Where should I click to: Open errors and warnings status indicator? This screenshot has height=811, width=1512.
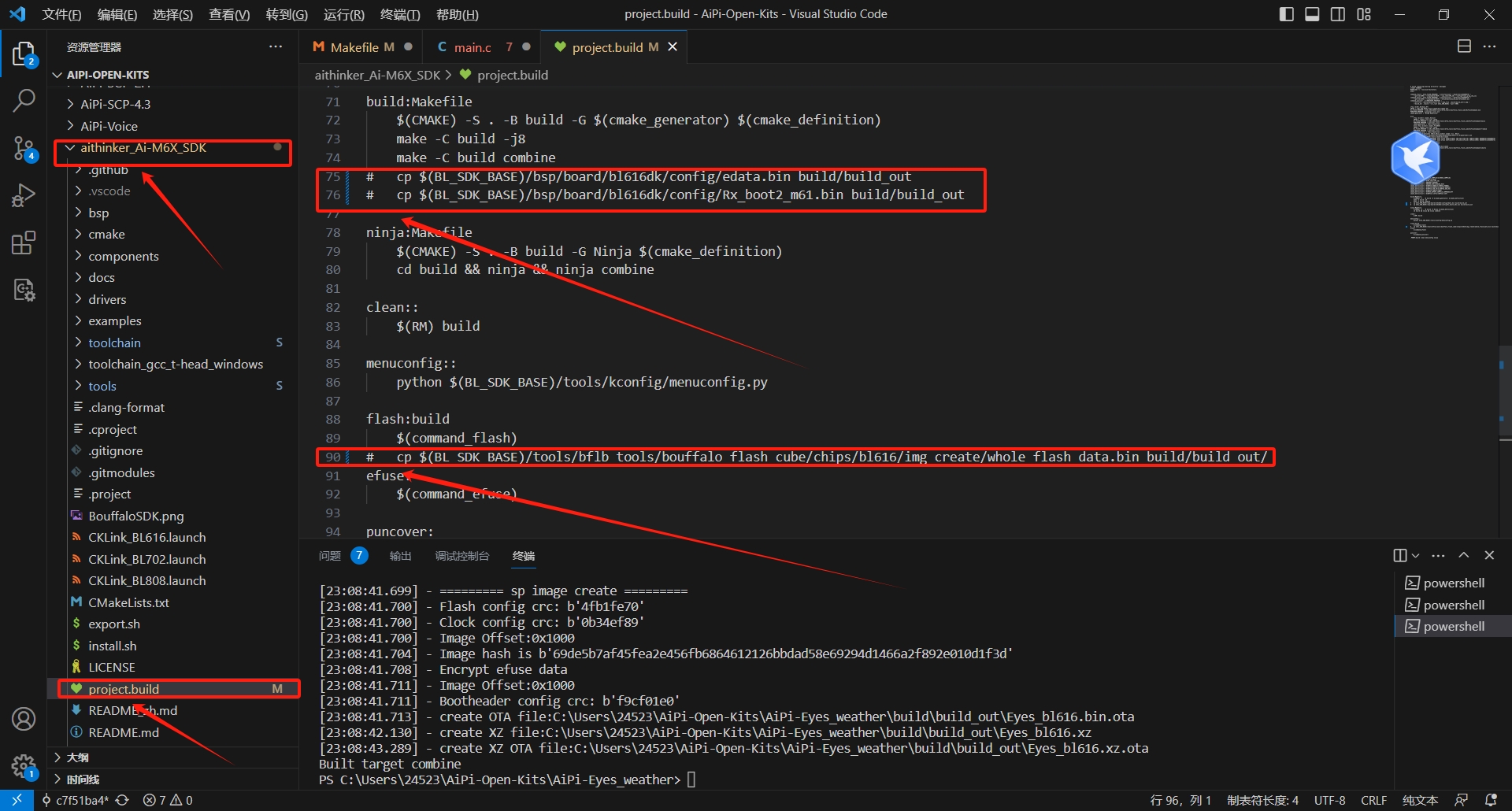pyautogui.click(x=168, y=800)
